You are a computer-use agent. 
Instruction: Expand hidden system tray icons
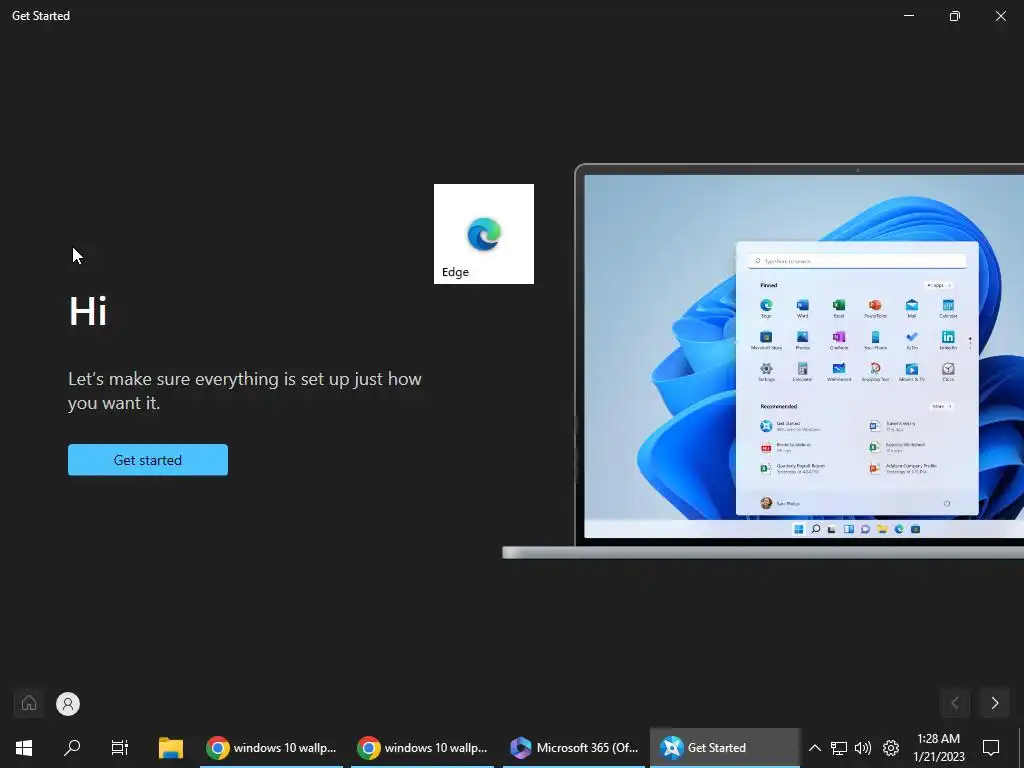click(814, 748)
